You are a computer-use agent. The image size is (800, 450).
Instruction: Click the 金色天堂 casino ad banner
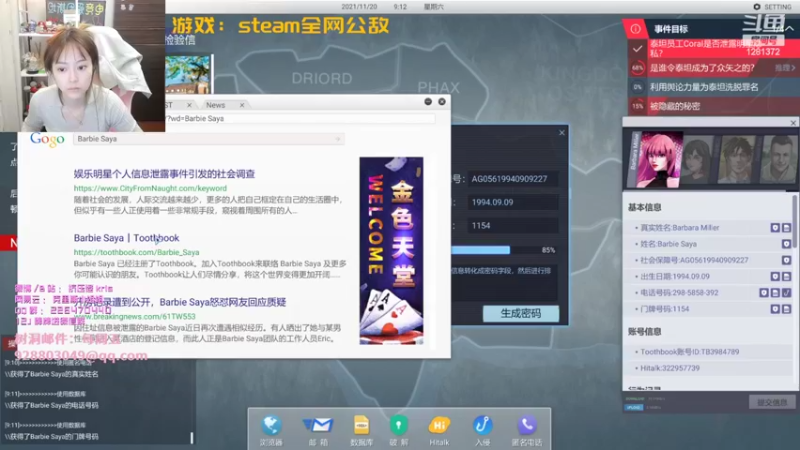[391, 251]
